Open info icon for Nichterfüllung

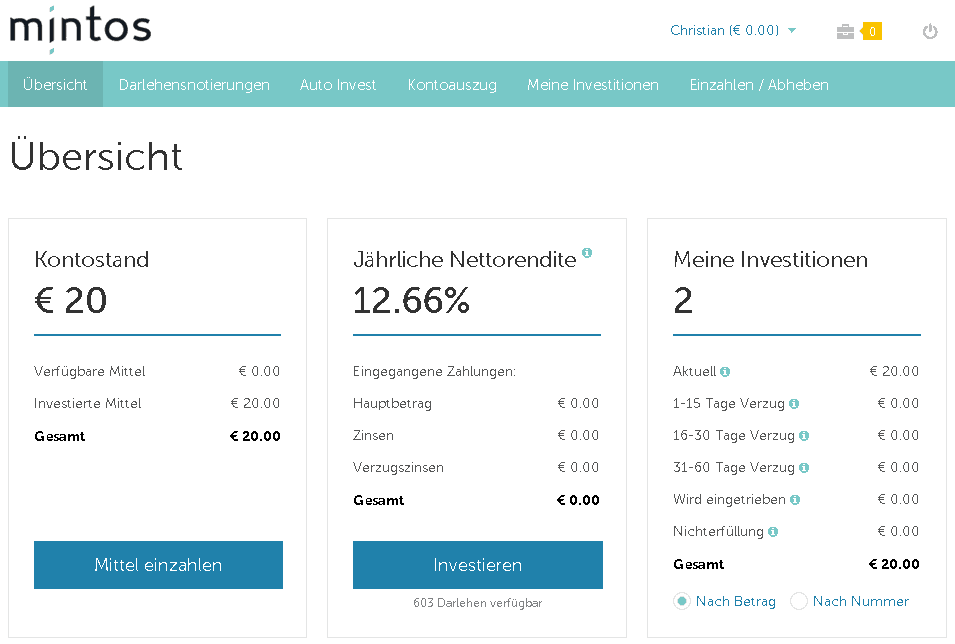[x=772, y=532]
